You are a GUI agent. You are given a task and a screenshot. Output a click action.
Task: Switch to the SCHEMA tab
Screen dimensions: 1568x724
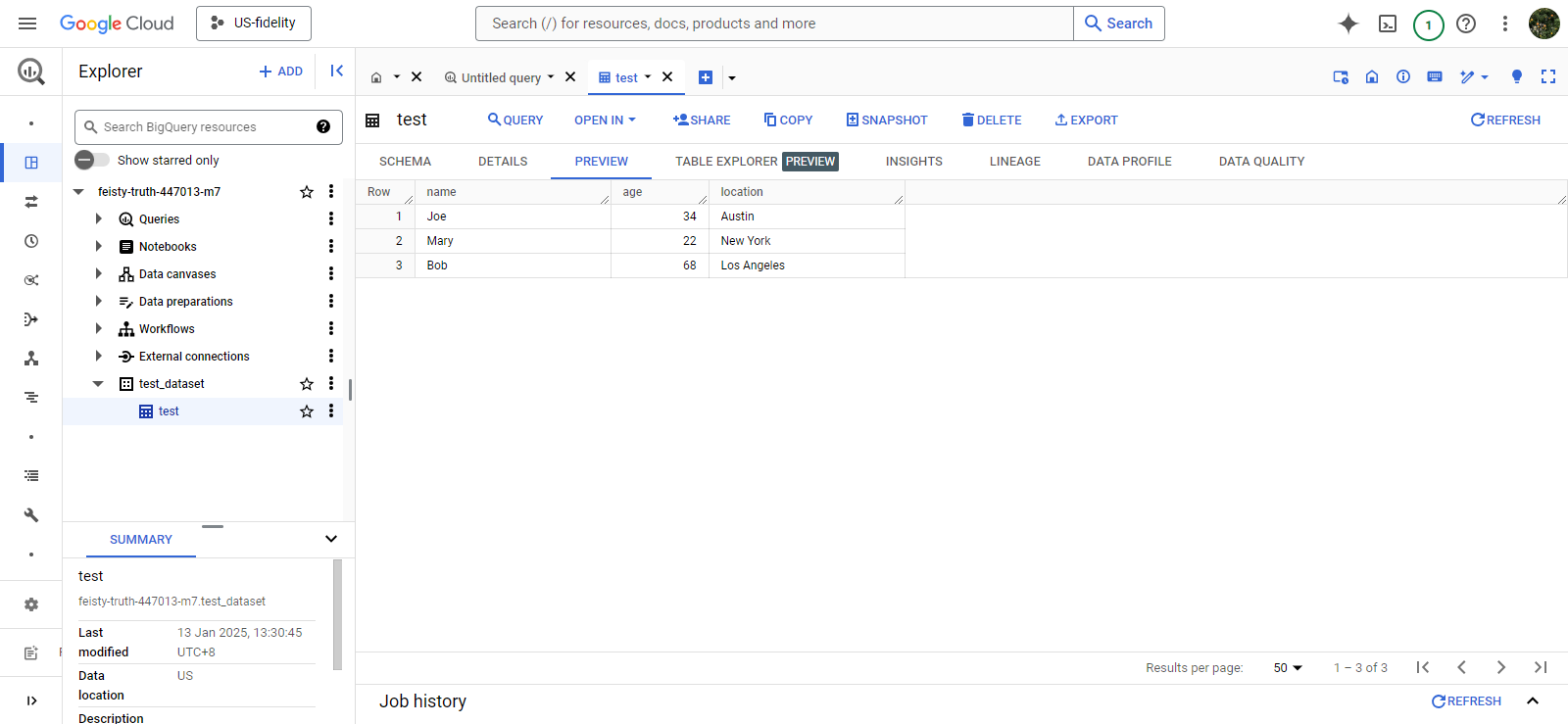coord(405,162)
